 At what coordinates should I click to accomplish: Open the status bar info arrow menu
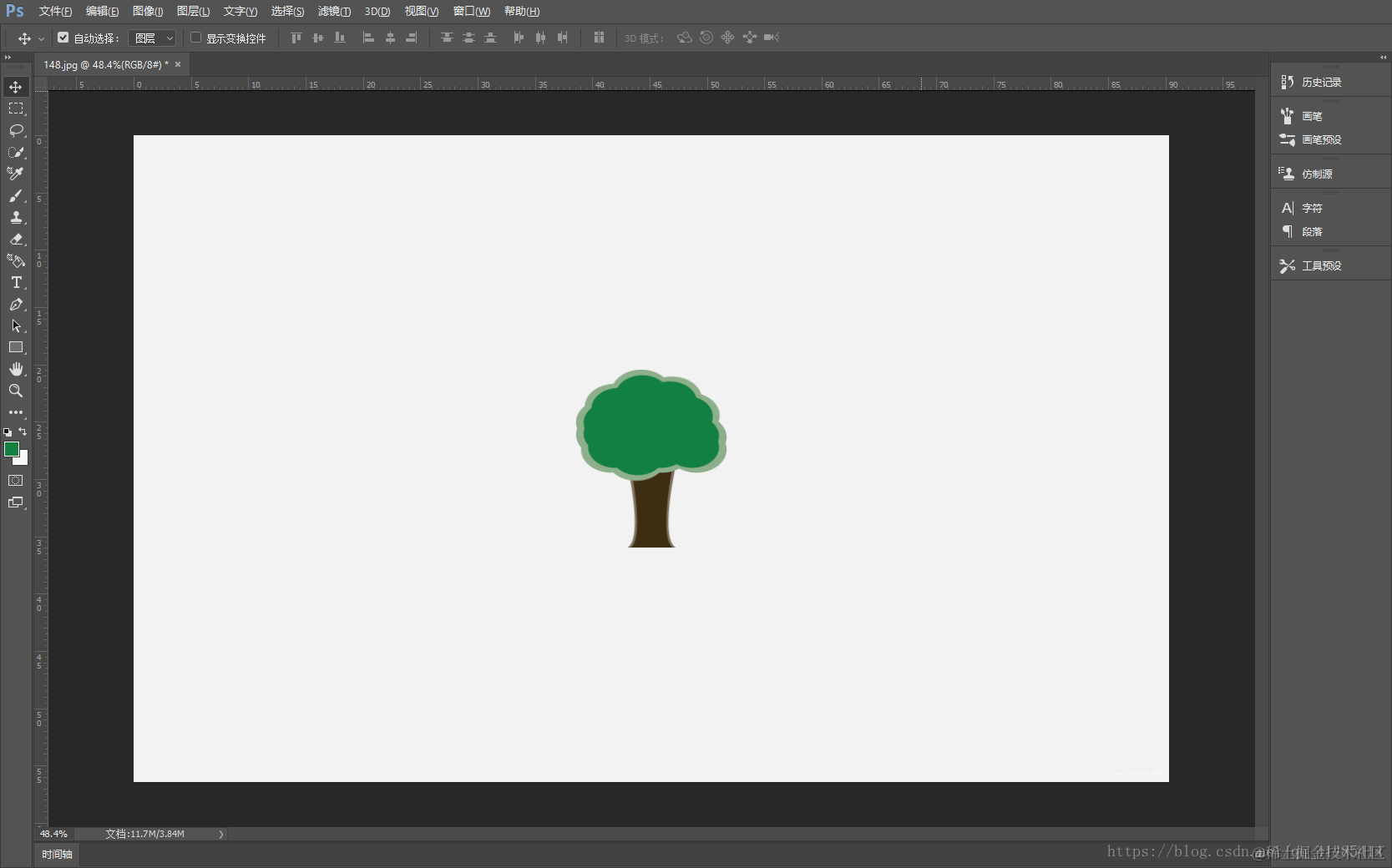[x=221, y=834]
